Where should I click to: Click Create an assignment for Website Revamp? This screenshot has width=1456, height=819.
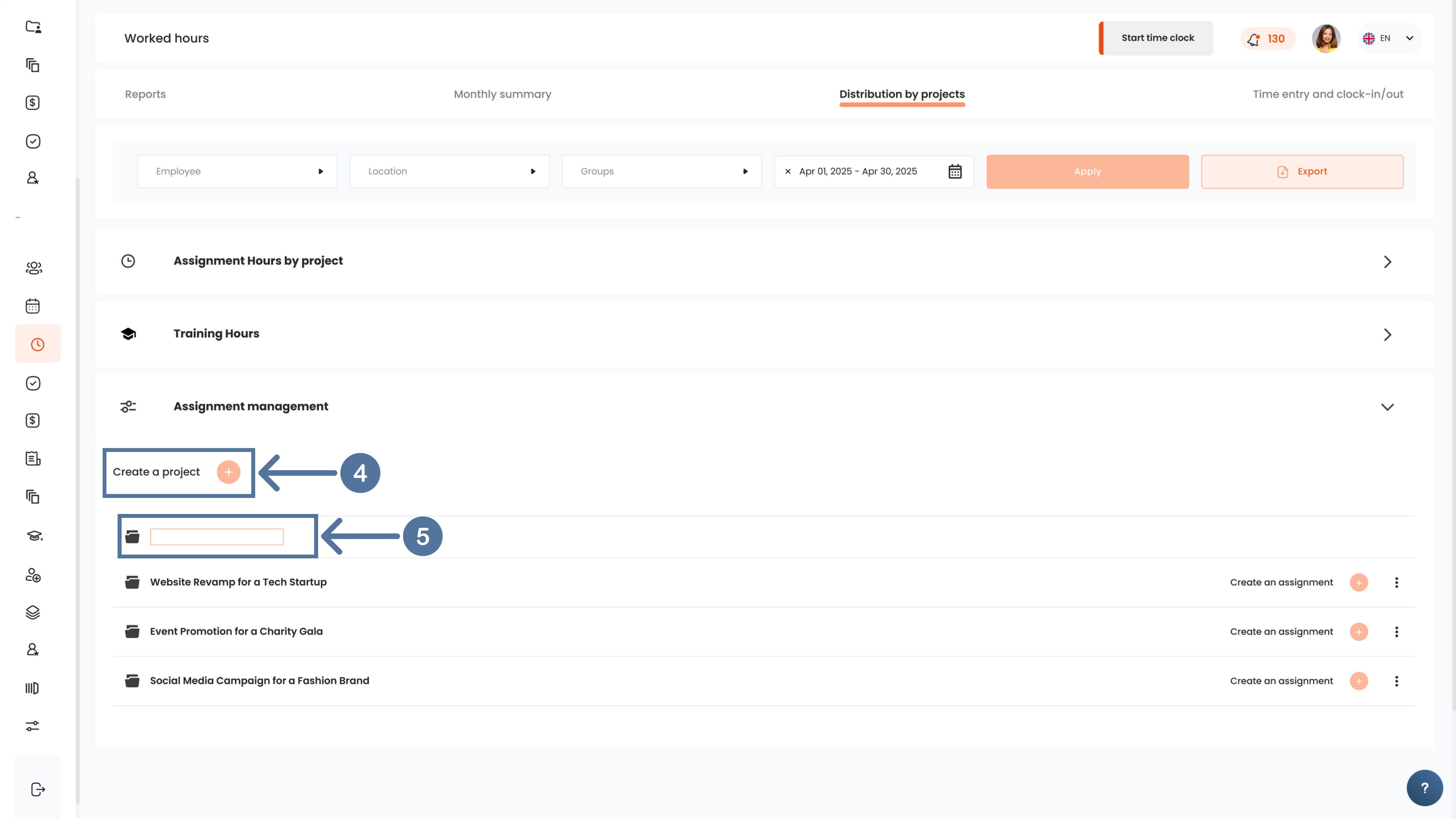pos(1281,582)
